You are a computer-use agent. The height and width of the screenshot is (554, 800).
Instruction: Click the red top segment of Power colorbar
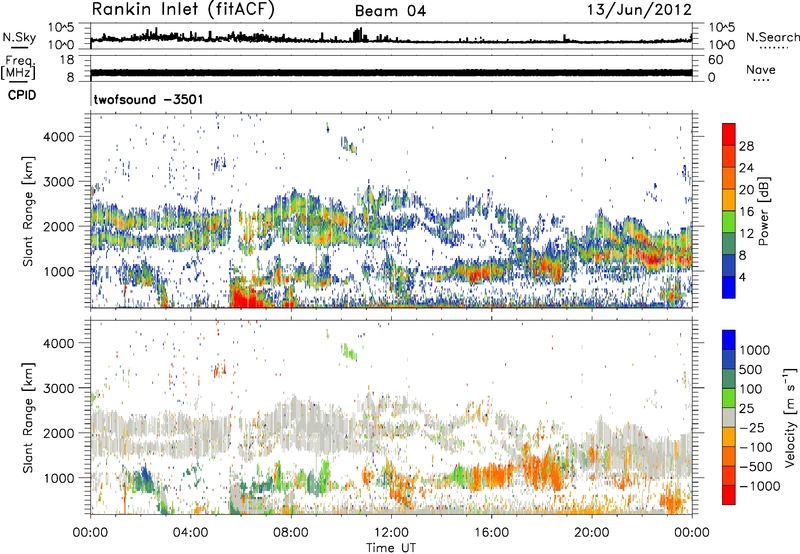[729, 135]
